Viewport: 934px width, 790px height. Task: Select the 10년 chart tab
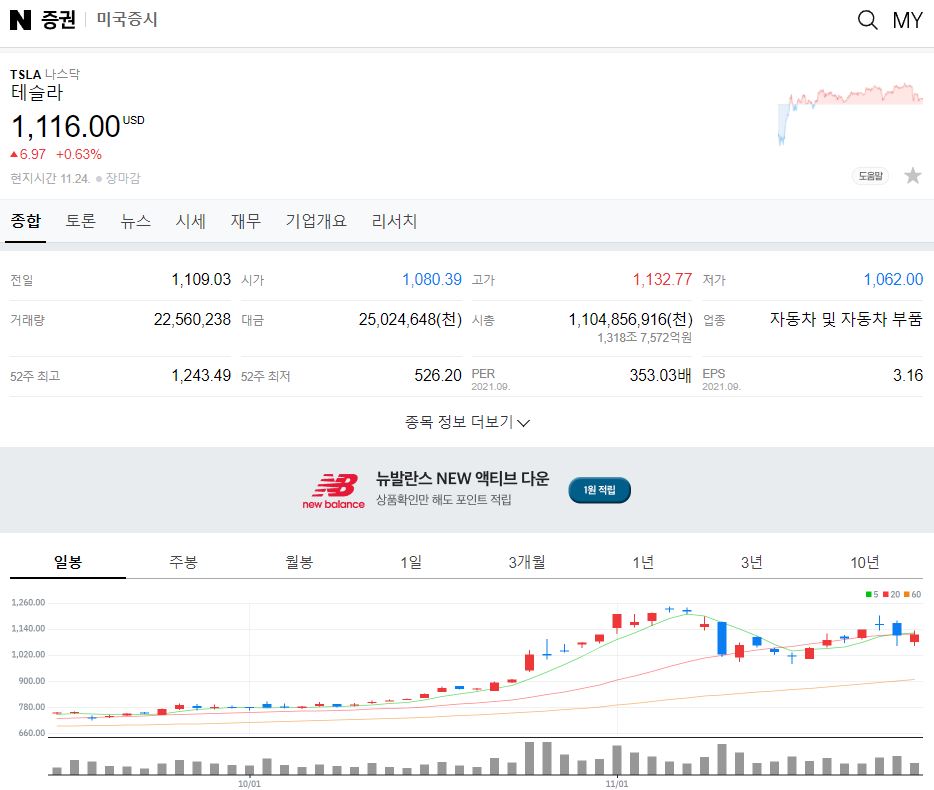coord(865,562)
